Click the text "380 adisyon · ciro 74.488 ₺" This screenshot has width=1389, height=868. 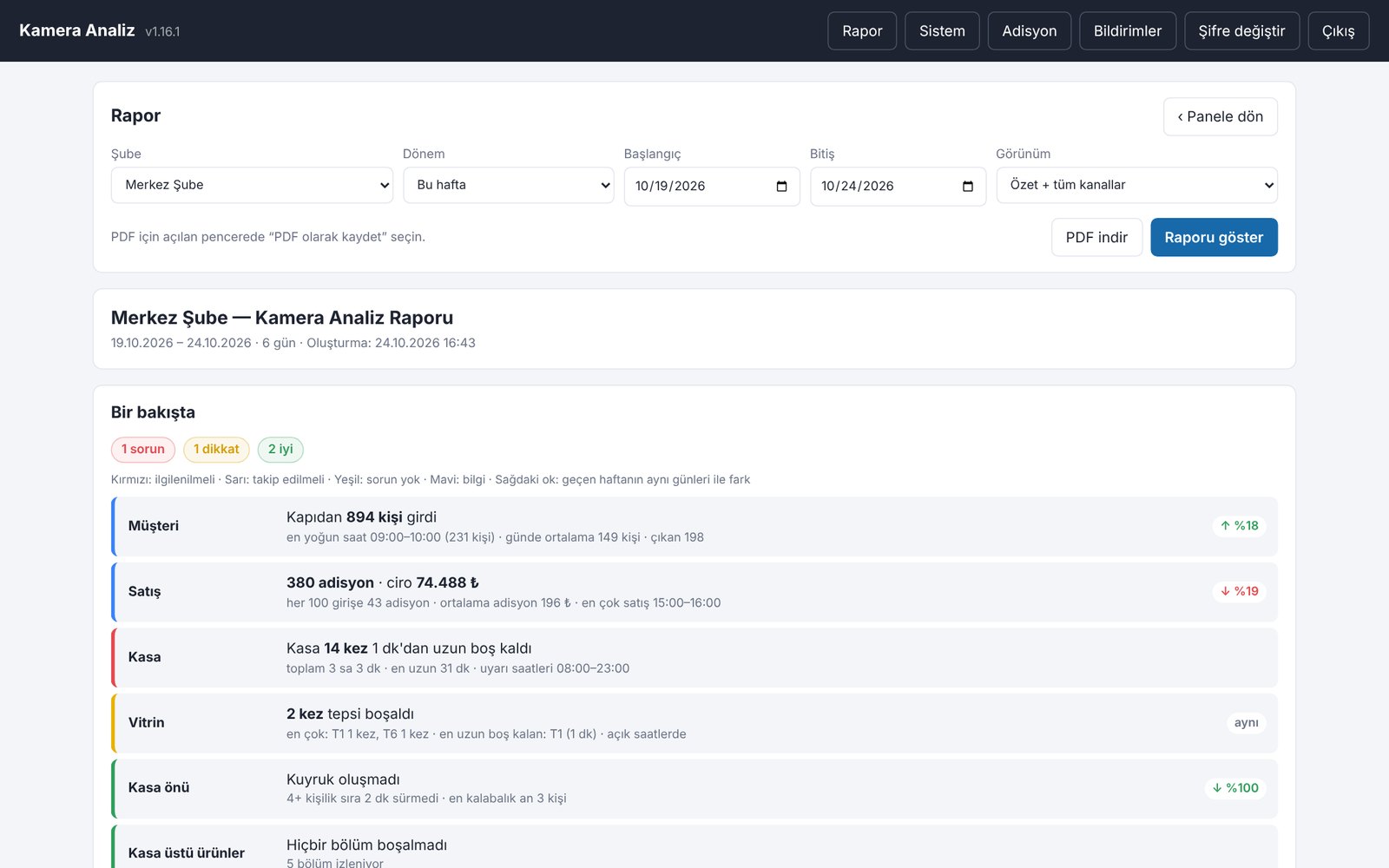[x=383, y=583]
